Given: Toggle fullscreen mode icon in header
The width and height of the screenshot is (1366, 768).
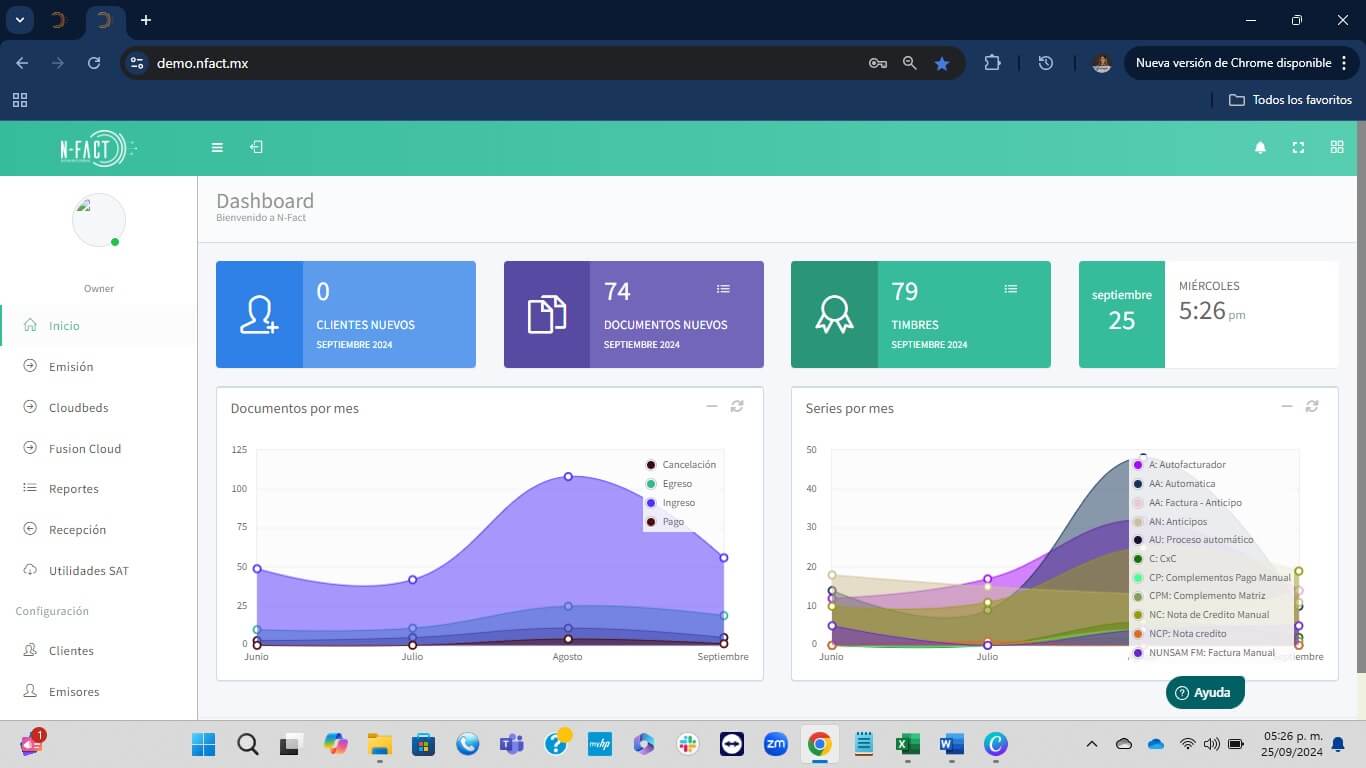Looking at the screenshot, I should point(1298,148).
